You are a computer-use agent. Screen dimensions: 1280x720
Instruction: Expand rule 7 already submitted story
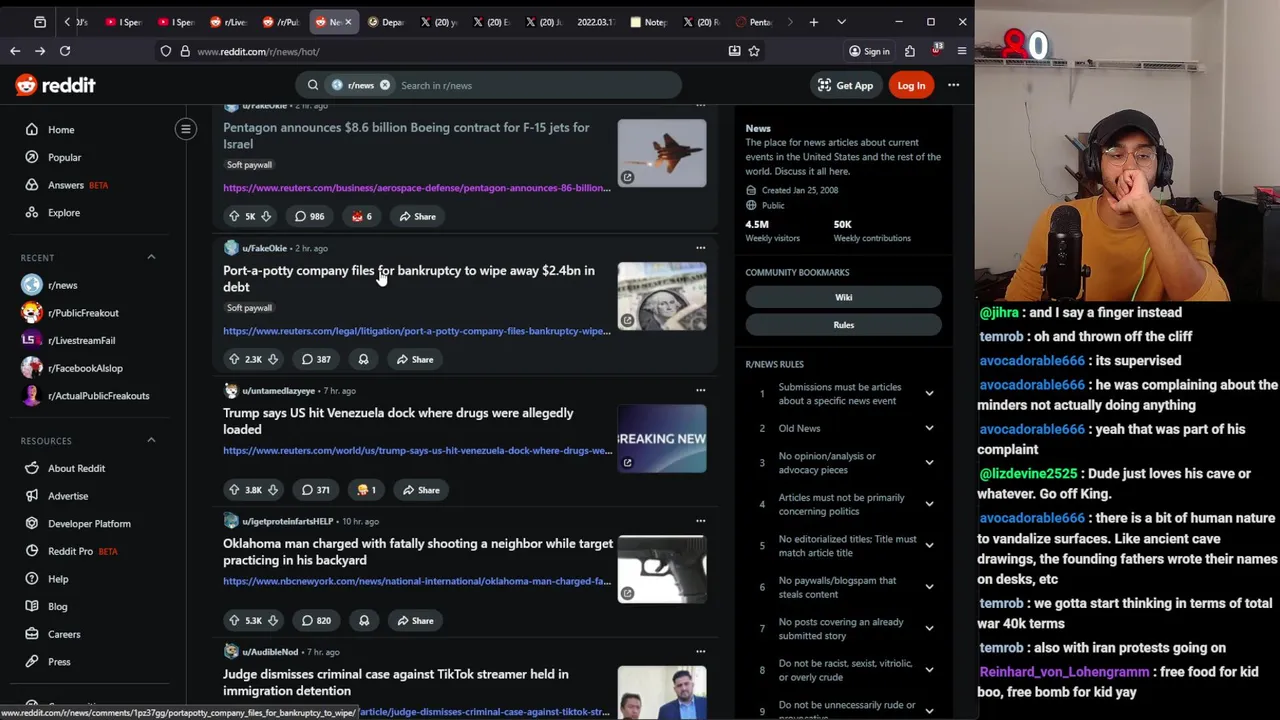click(x=929, y=629)
